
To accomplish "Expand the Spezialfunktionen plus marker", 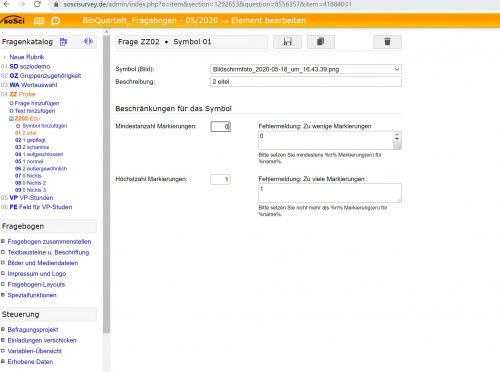I will click(3, 295).
